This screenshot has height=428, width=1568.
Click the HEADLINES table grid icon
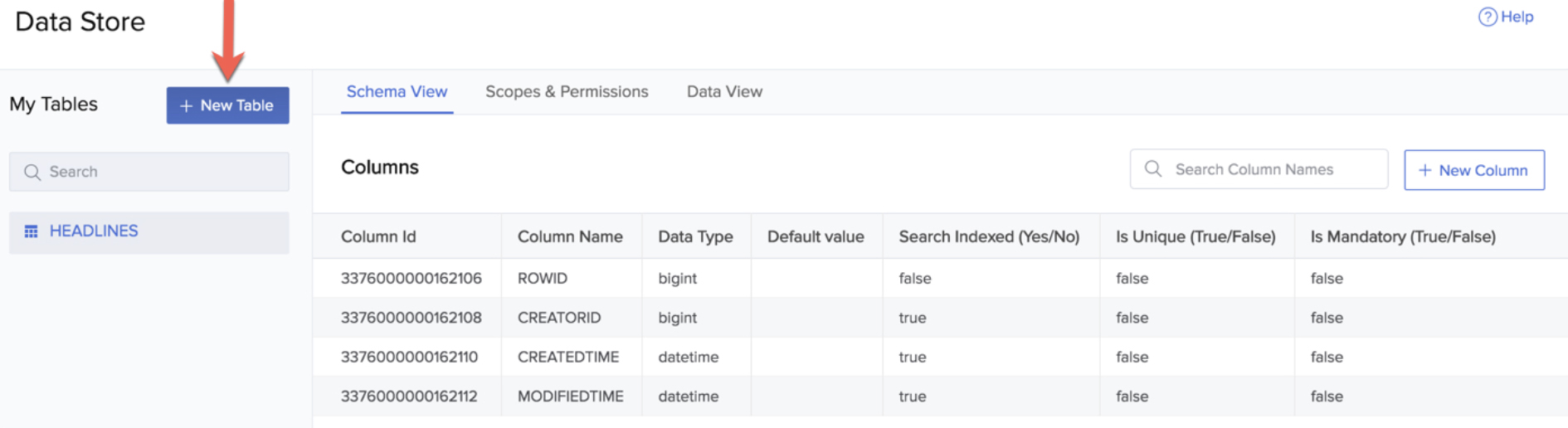coord(32,231)
